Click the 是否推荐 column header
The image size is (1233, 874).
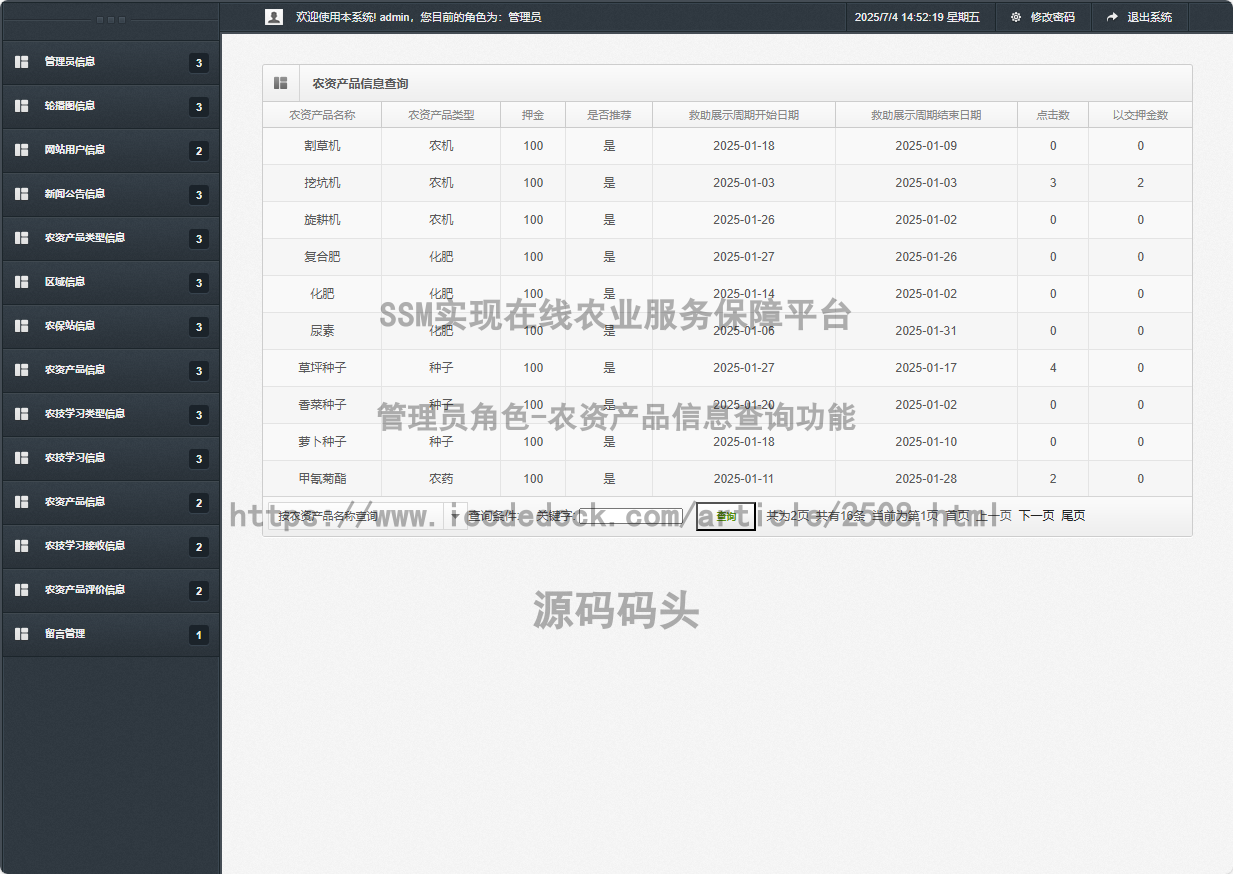tap(609, 115)
